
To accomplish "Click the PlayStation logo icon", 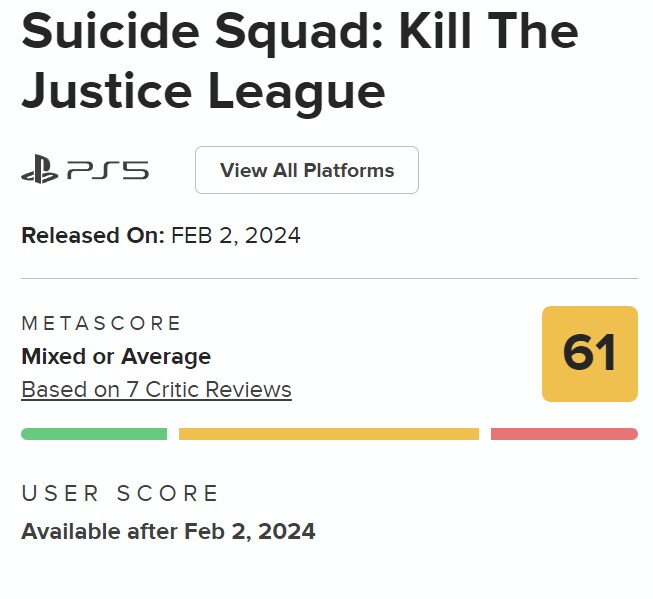I will (40, 171).
